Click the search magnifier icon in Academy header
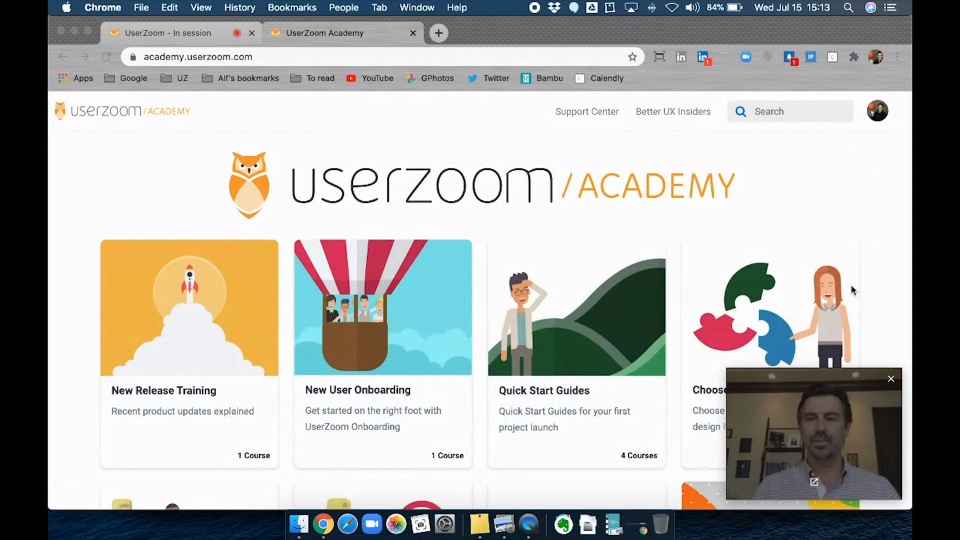Screen dimensions: 960x540 tap(741, 111)
